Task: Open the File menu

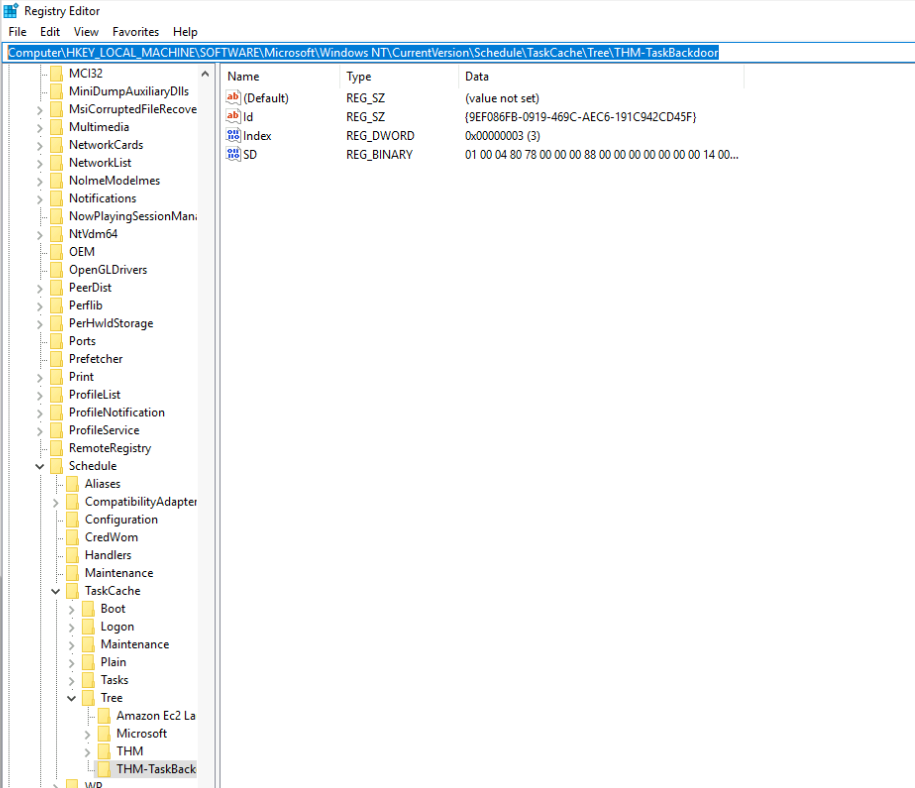Action: (18, 32)
